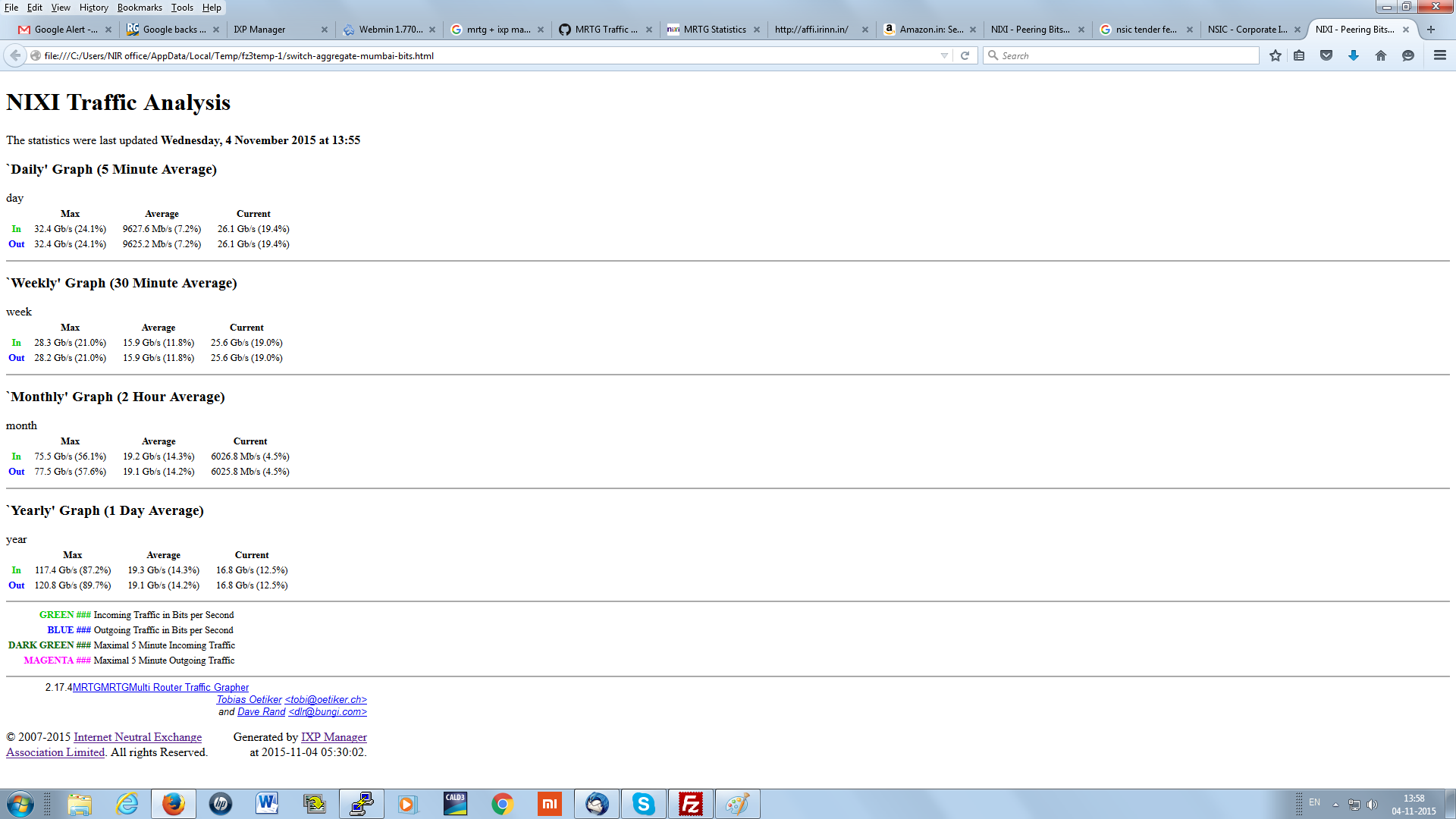The width and height of the screenshot is (1456, 819).
Task: Open the Dave Rand link
Action: pos(261,711)
